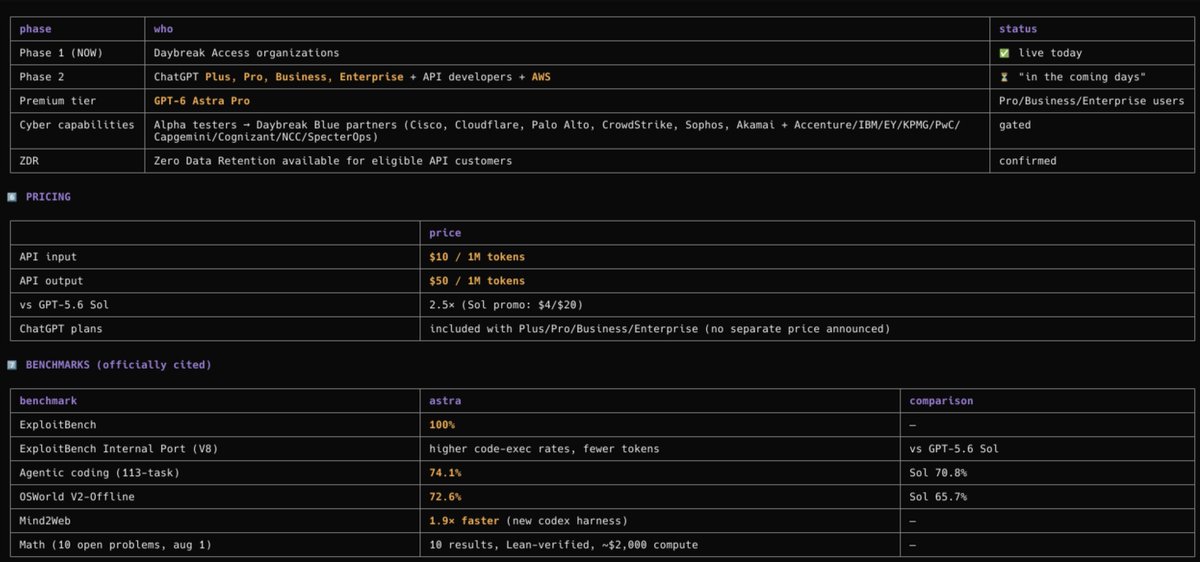Click the 'Mind2Web' benchmark label
This screenshot has height=562, width=1200.
(44, 521)
